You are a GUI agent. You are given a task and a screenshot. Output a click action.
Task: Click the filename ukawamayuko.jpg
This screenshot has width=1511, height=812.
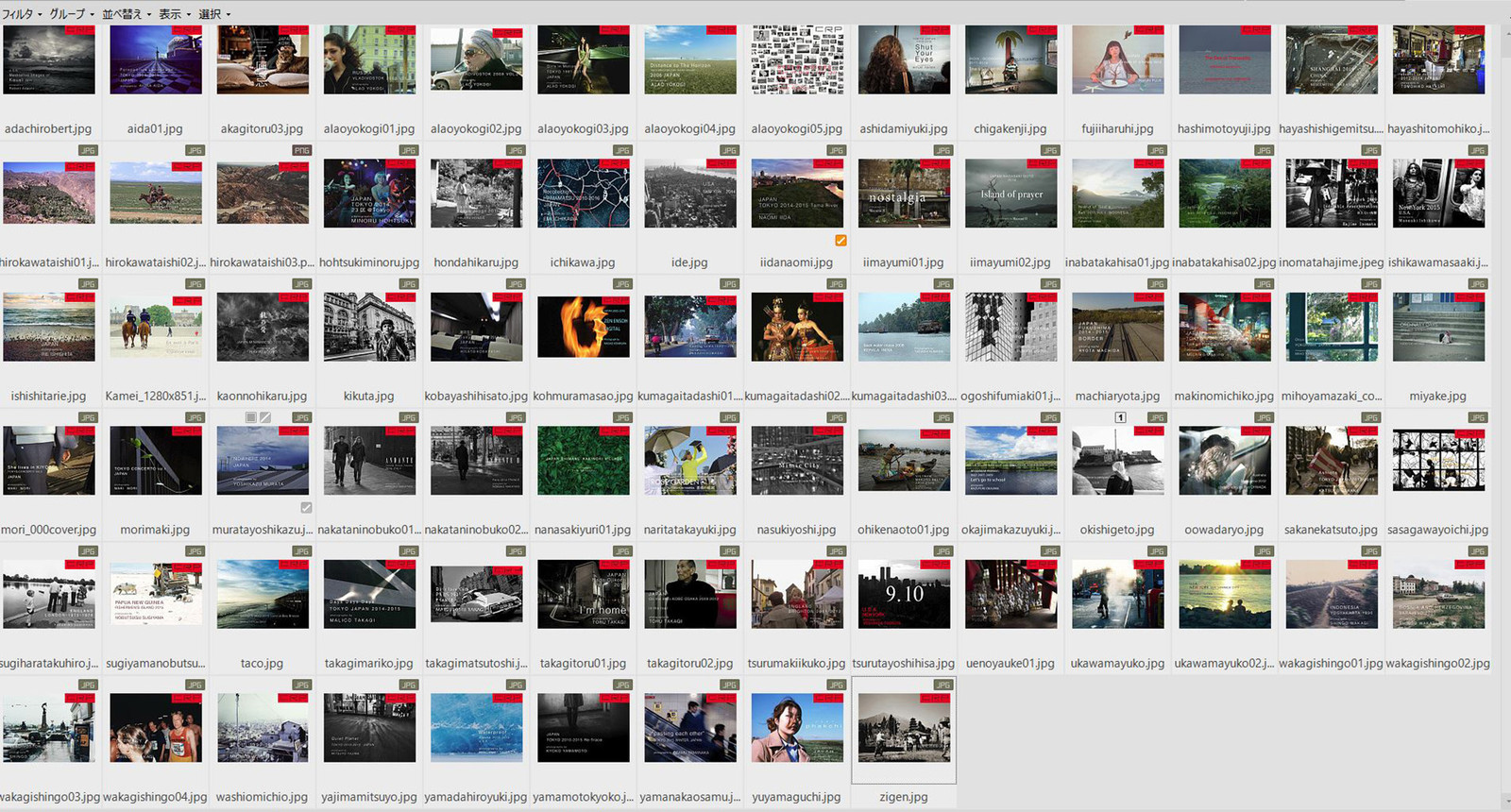pyautogui.click(x=1117, y=664)
